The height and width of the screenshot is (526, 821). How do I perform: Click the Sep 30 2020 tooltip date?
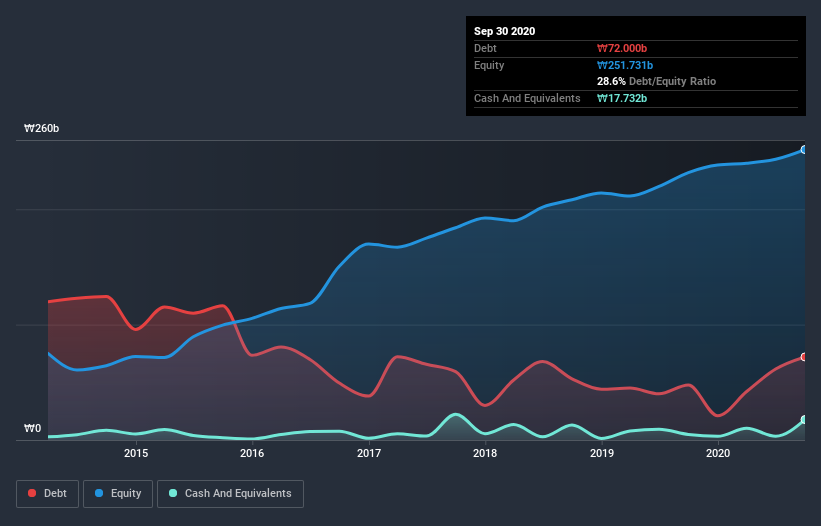(505, 31)
